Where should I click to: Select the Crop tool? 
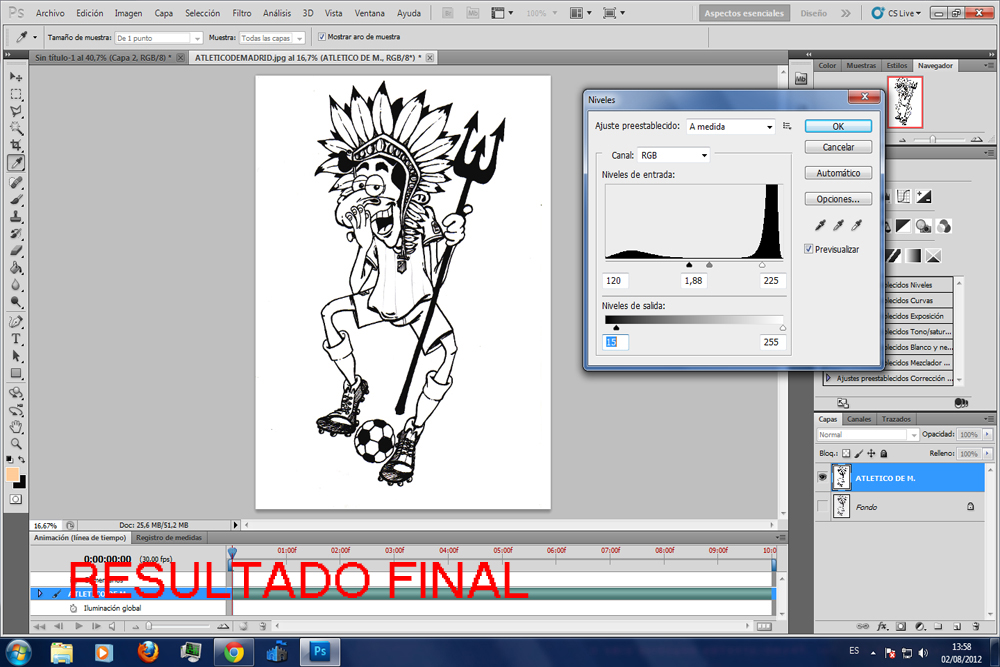click(16, 145)
